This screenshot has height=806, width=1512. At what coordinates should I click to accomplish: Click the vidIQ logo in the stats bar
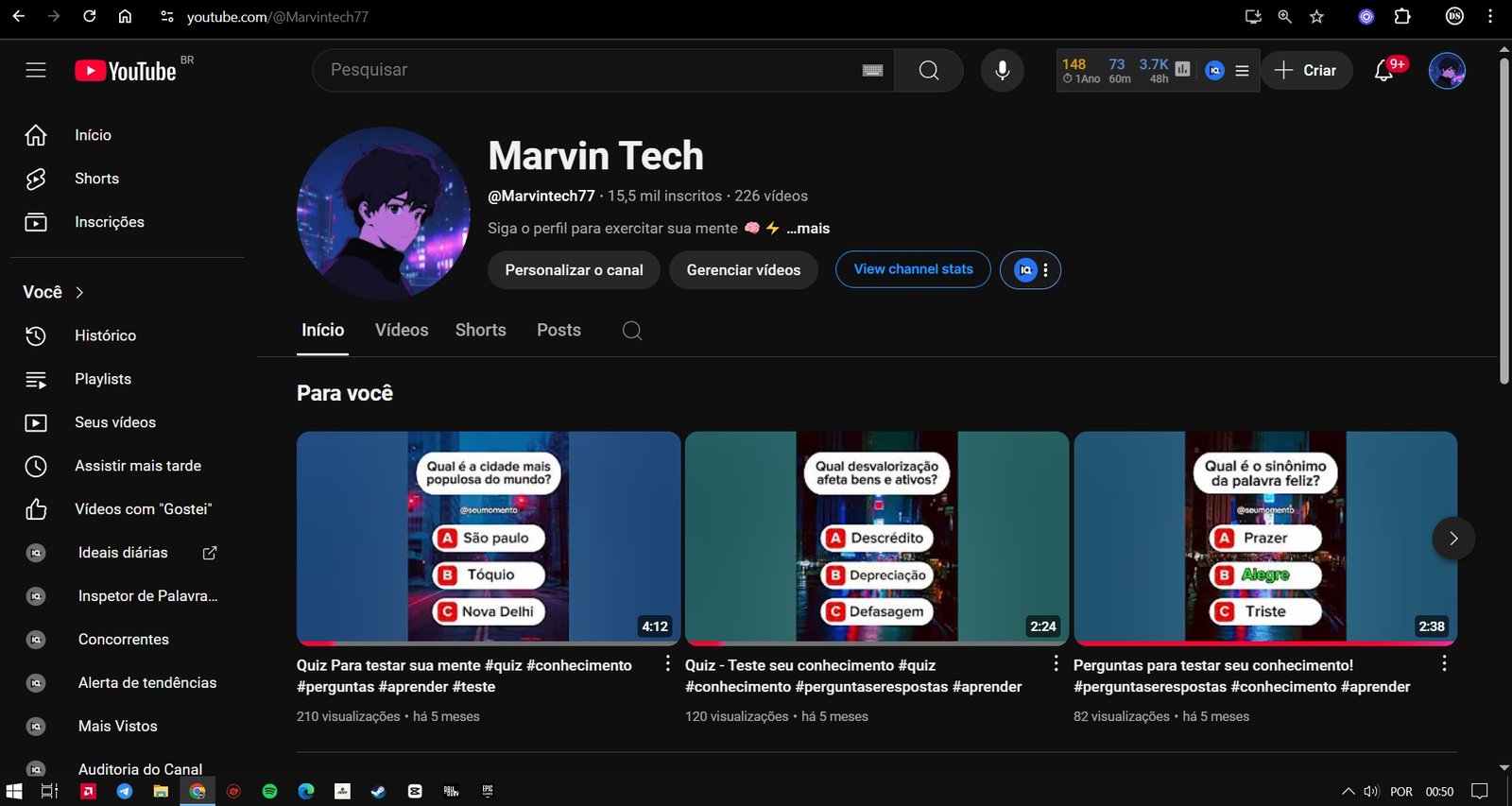(x=1215, y=70)
